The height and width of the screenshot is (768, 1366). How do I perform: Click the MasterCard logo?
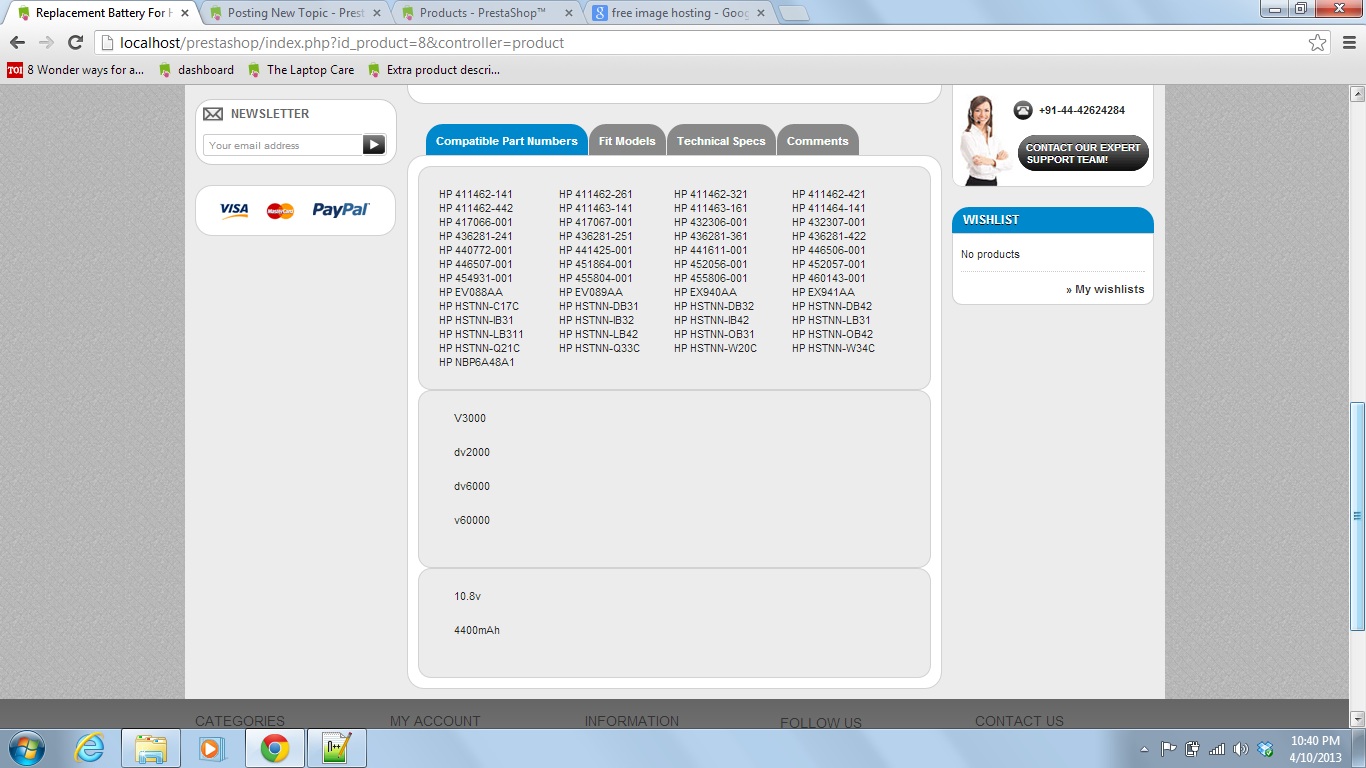click(x=280, y=210)
